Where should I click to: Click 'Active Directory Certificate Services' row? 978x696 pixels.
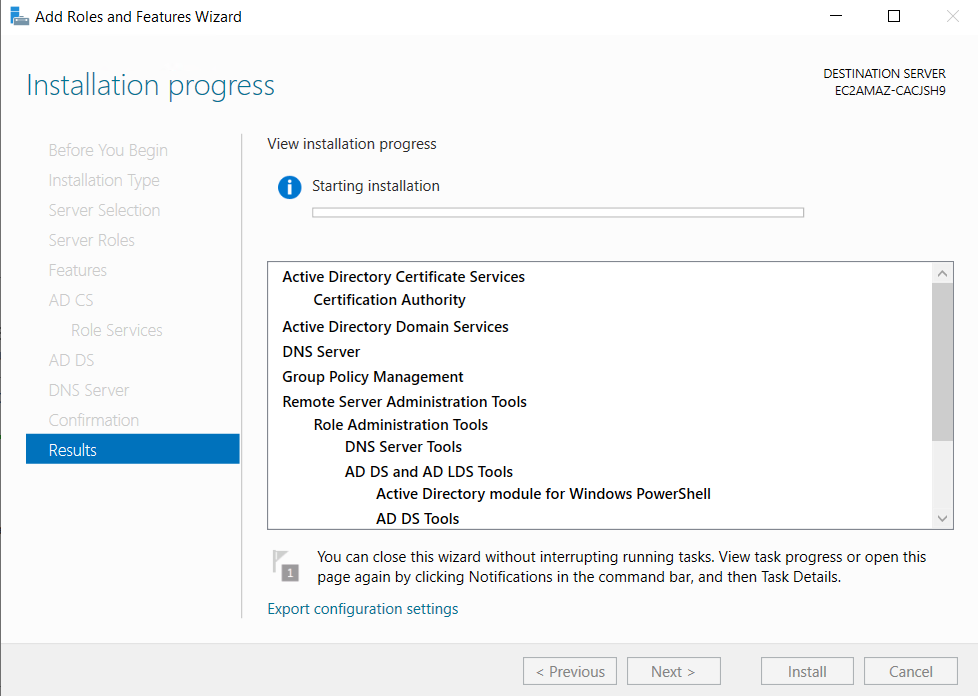[404, 277]
